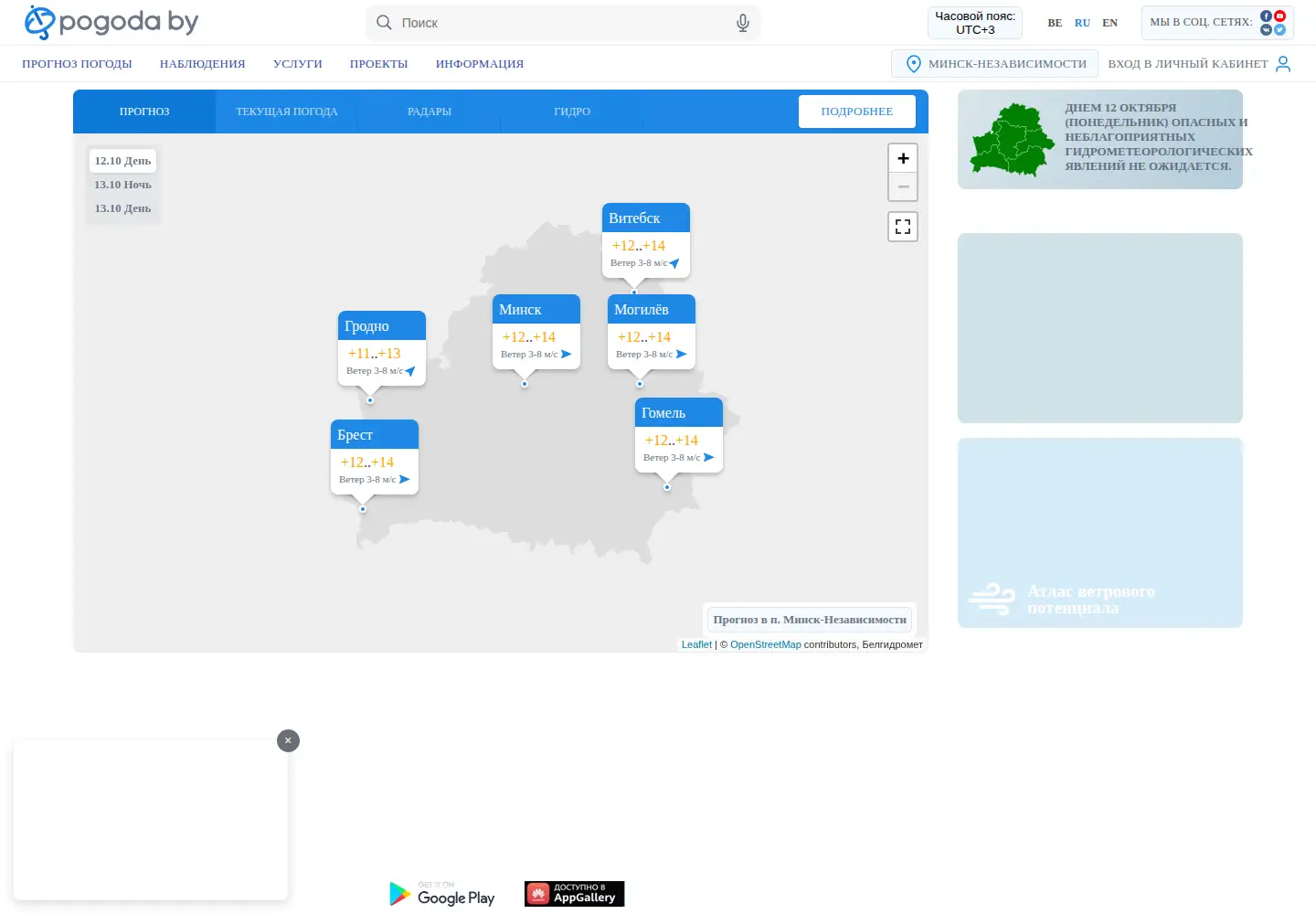Select the 13.10 Ночь forecast period
The height and width of the screenshot is (914, 1316).
[x=122, y=185]
